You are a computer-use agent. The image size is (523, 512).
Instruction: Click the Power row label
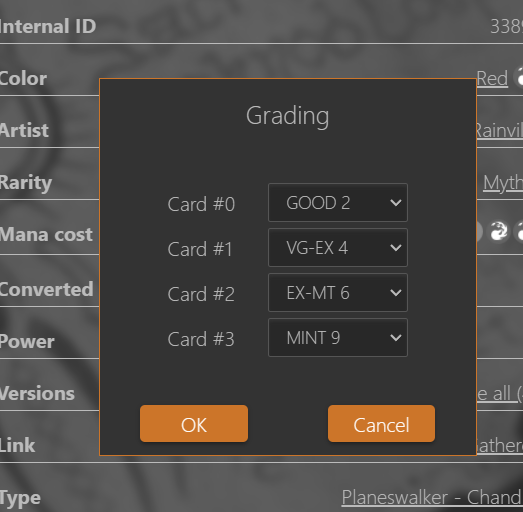pyautogui.click(x=27, y=342)
